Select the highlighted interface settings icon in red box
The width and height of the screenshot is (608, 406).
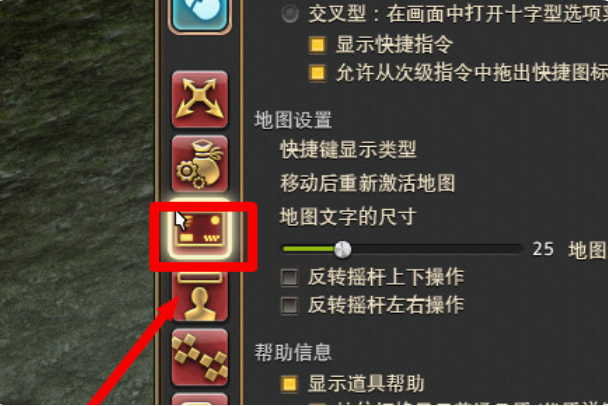point(200,229)
